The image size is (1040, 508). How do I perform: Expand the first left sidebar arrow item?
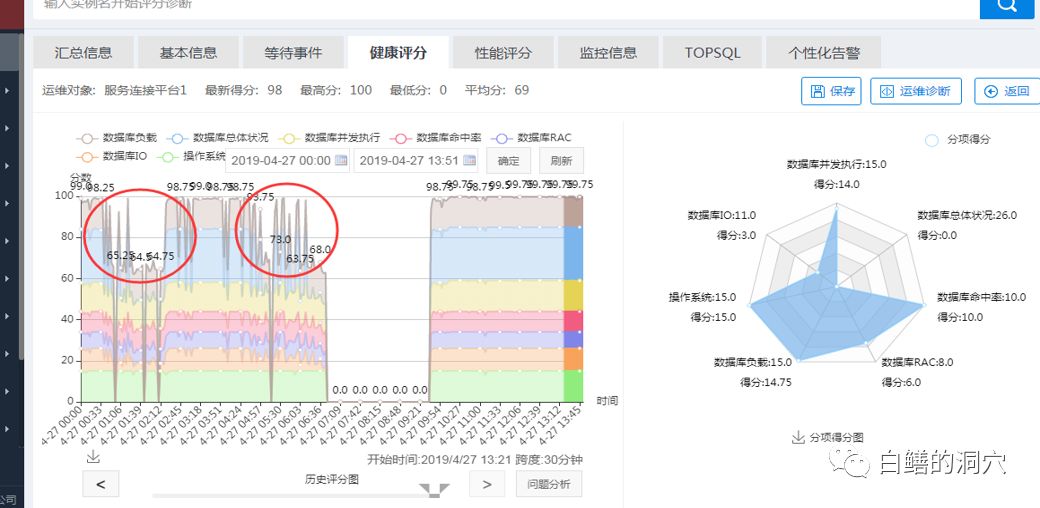pyautogui.click(x=7, y=91)
